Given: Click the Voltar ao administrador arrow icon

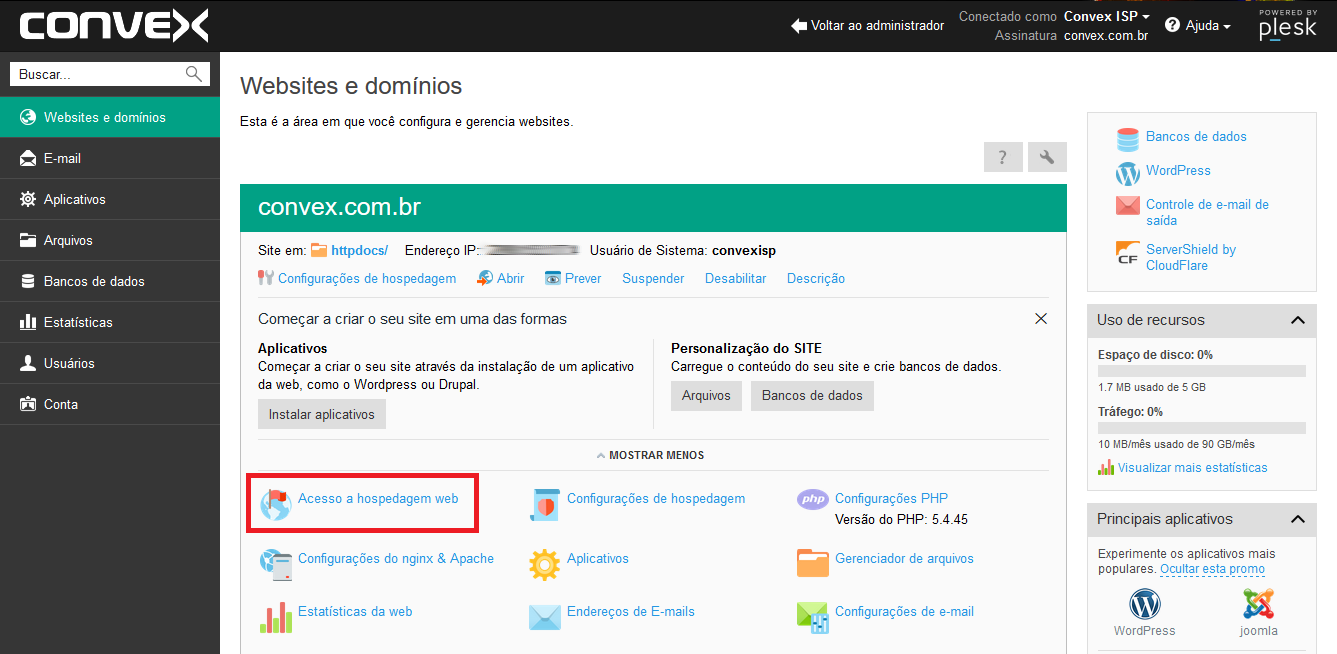Looking at the screenshot, I should (x=799, y=25).
